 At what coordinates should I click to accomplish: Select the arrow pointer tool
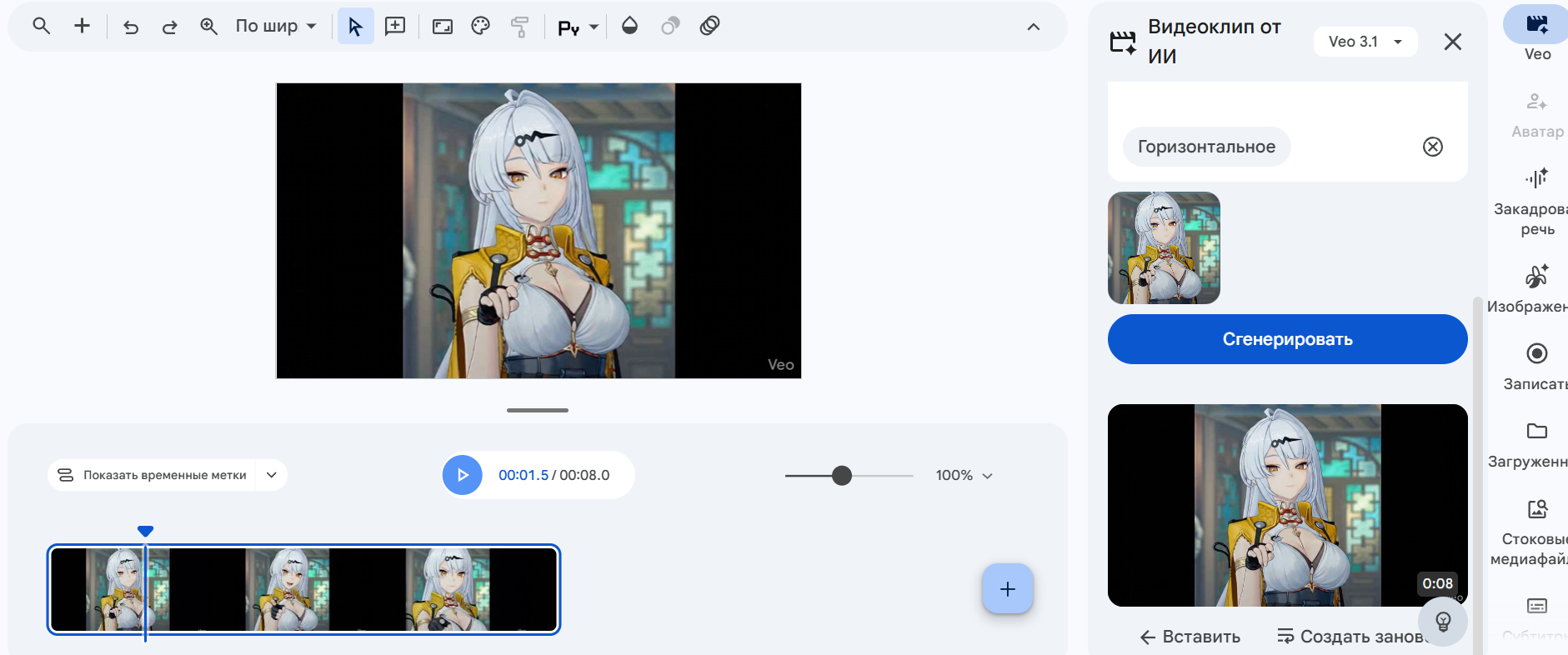(x=355, y=27)
